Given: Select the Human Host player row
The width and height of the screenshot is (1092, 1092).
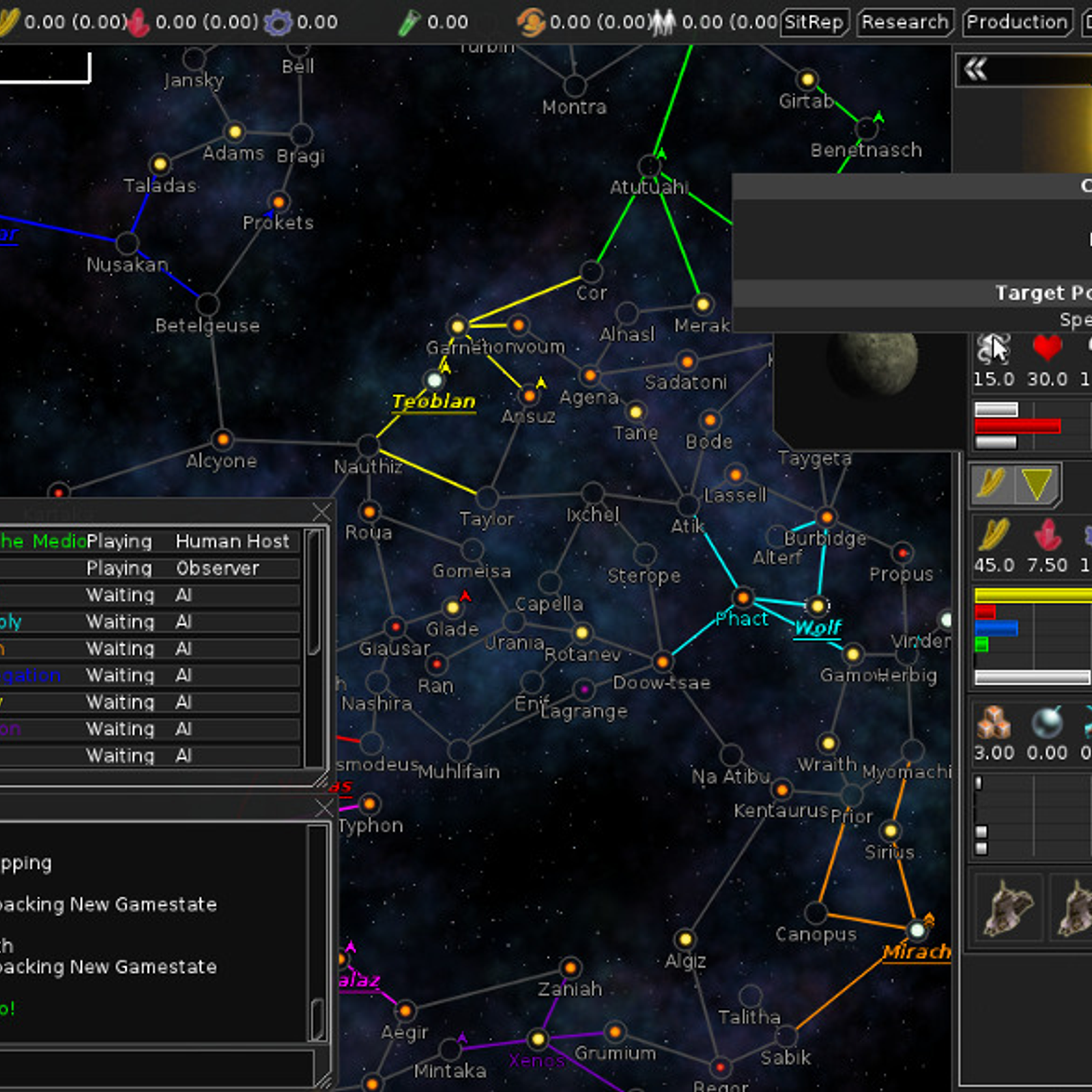Looking at the screenshot, I should 149,541.
